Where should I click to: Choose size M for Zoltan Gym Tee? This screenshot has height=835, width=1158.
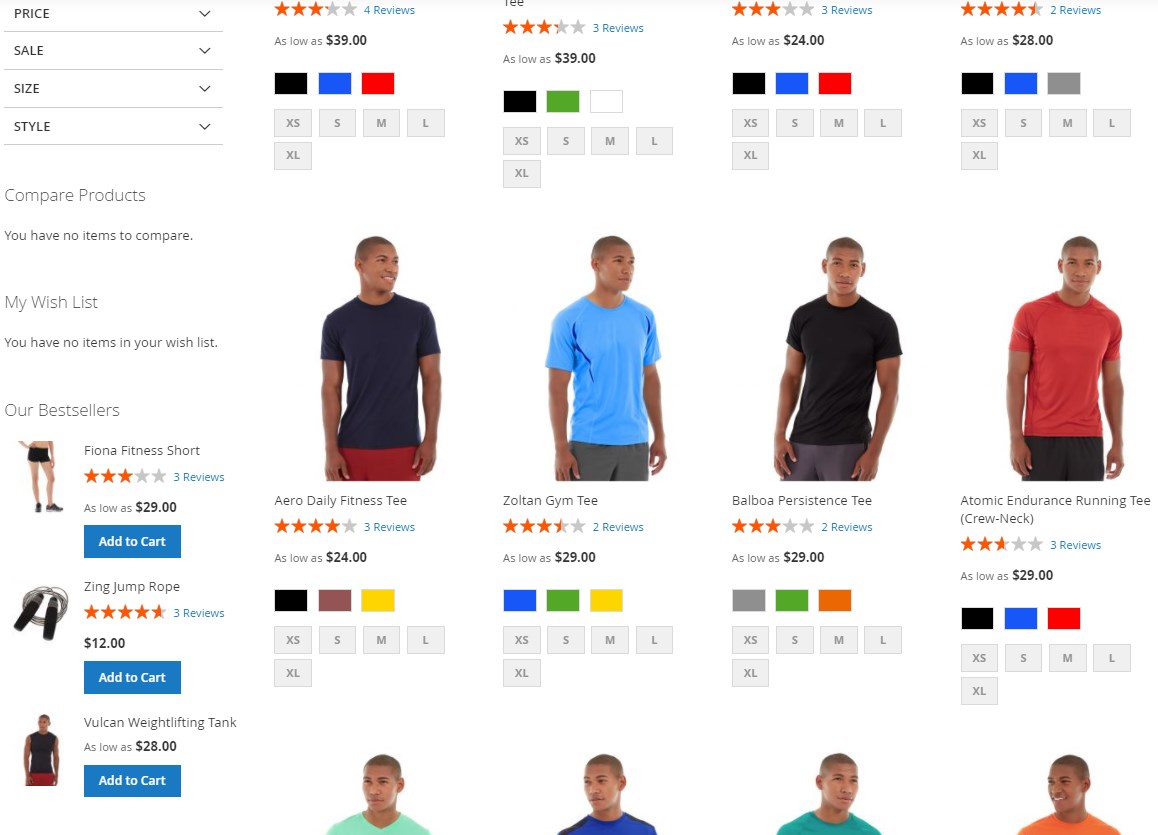(610, 640)
